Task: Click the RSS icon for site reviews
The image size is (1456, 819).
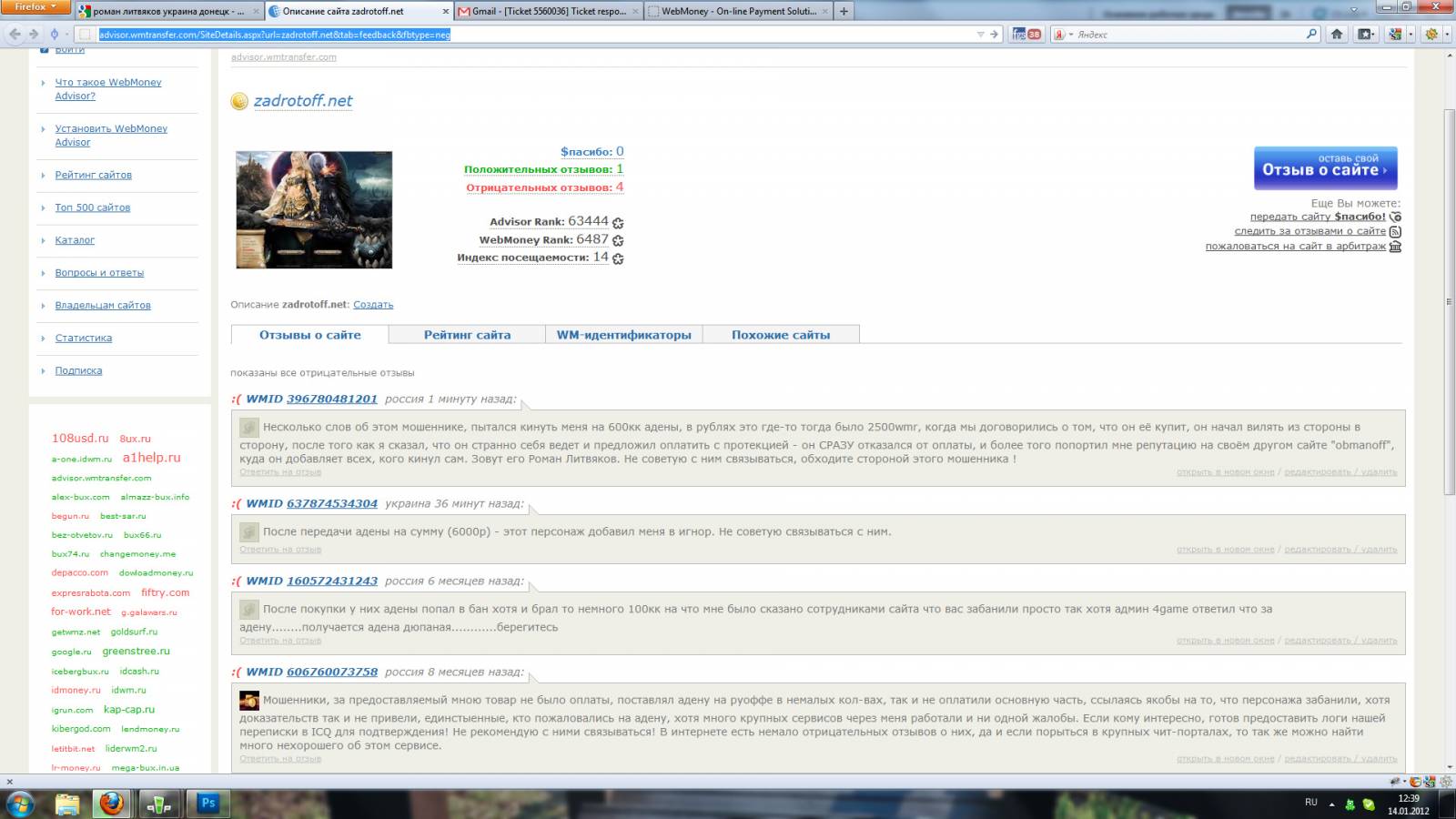Action: 1395,231
